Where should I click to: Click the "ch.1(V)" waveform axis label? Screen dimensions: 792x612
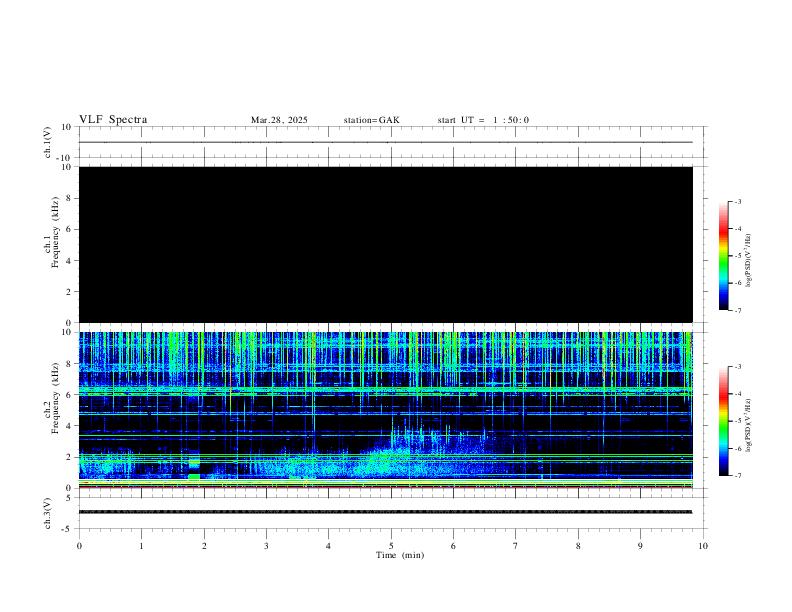pyautogui.click(x=48, y=142)
